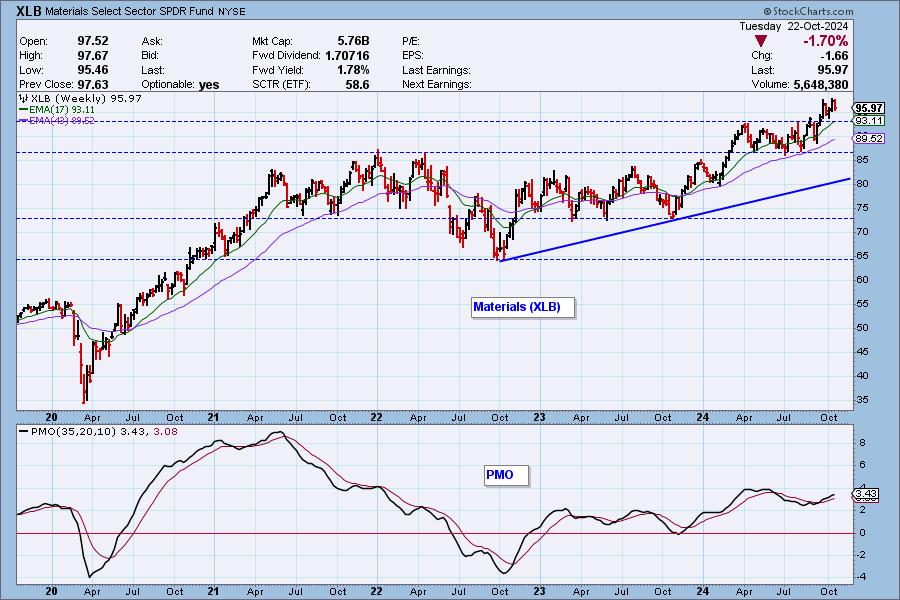Click the red down-triangle change indicator
This screenshot has height=600, width=900.
(761, 41)
